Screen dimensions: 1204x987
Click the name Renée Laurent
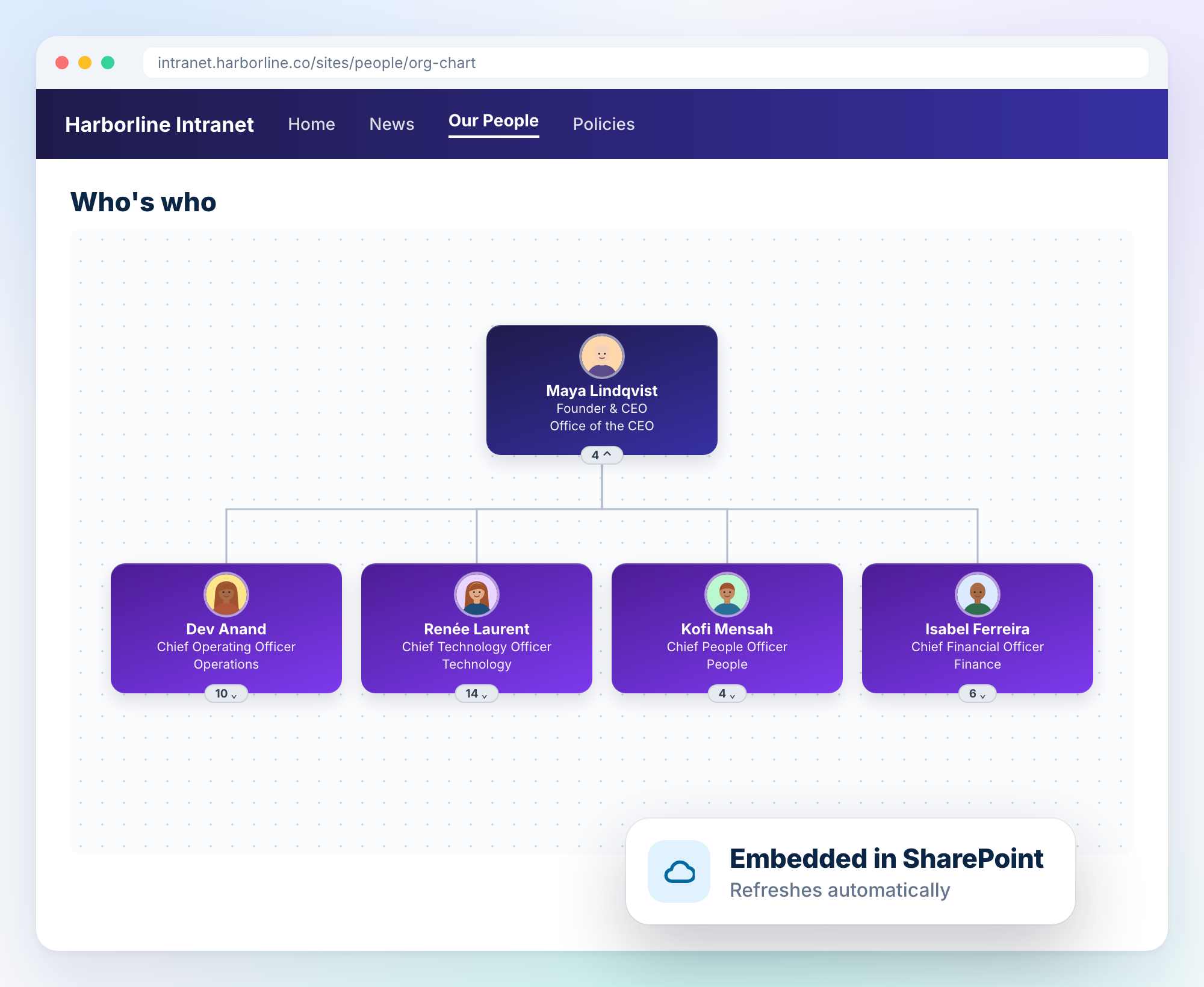[477, 629]
